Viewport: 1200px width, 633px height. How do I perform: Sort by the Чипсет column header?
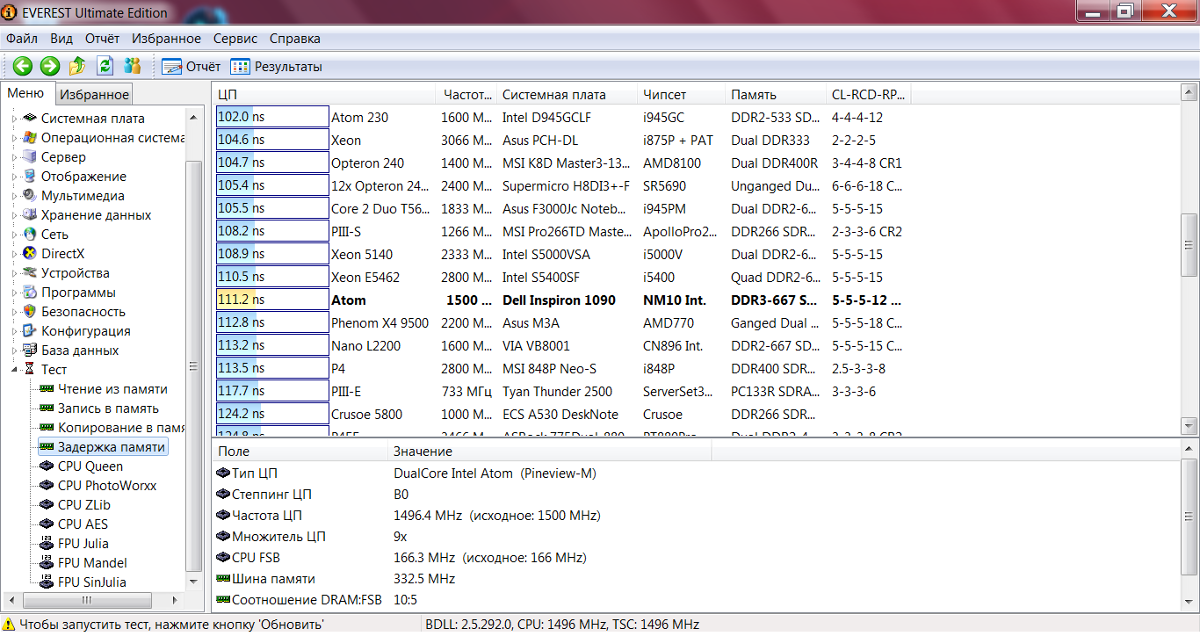[x=682, y=95]
